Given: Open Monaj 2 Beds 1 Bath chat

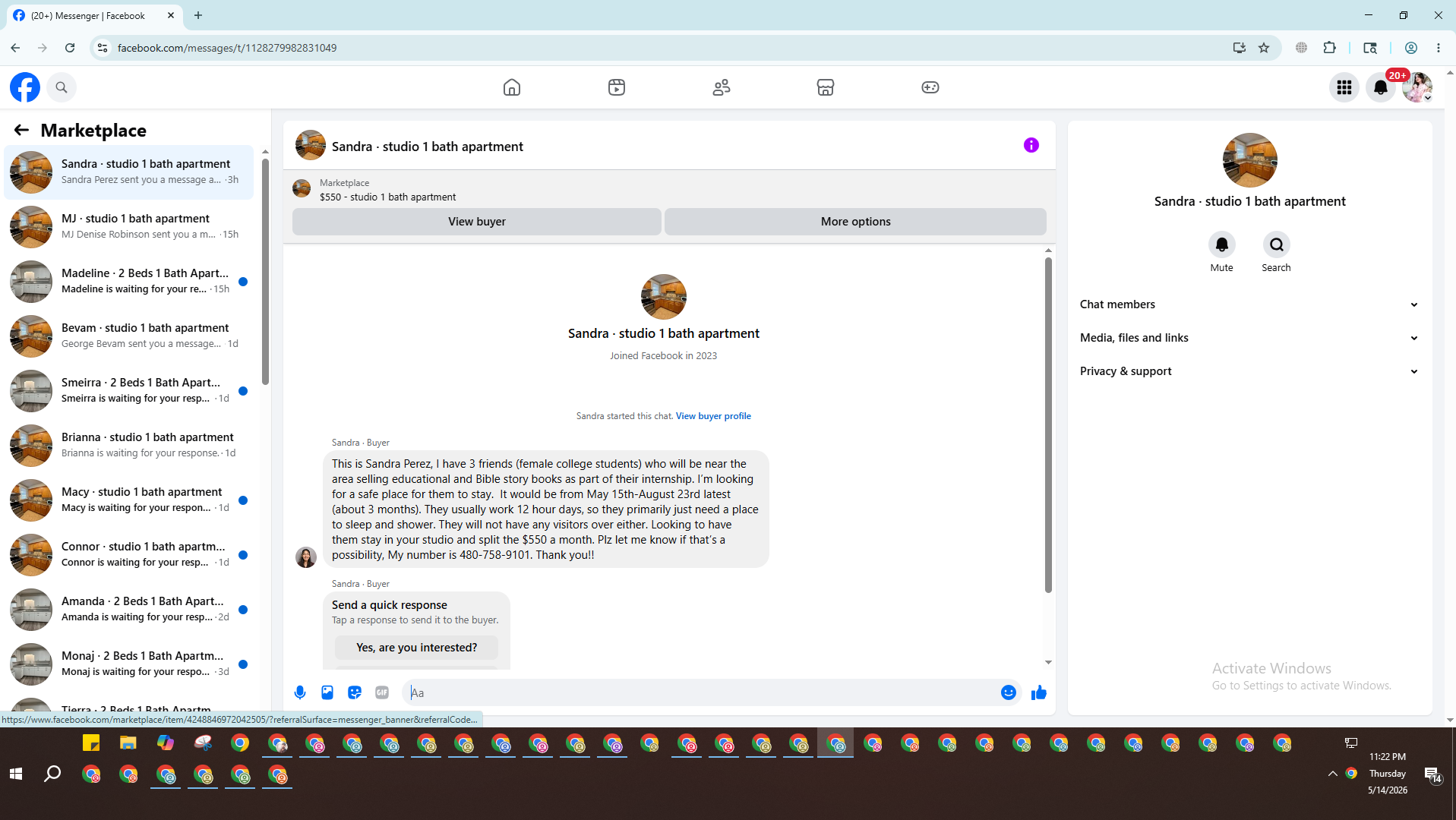Looking at the screenshot, I should coord(129,664).
